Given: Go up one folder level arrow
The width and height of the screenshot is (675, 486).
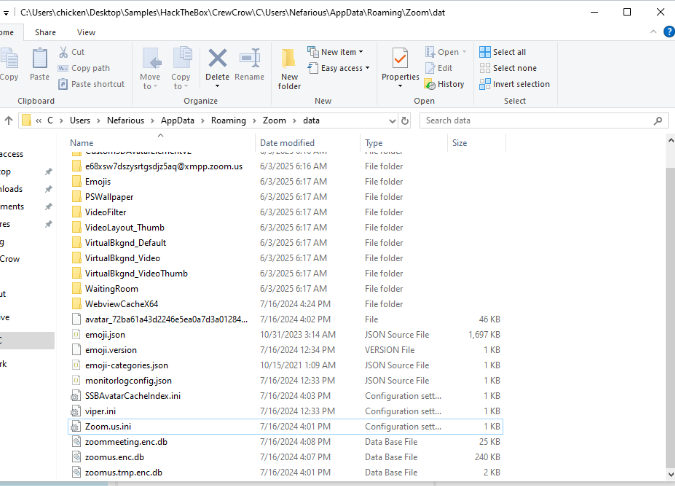Looking at the screenshot, I should pyautogui.click(x=9, y=121).
